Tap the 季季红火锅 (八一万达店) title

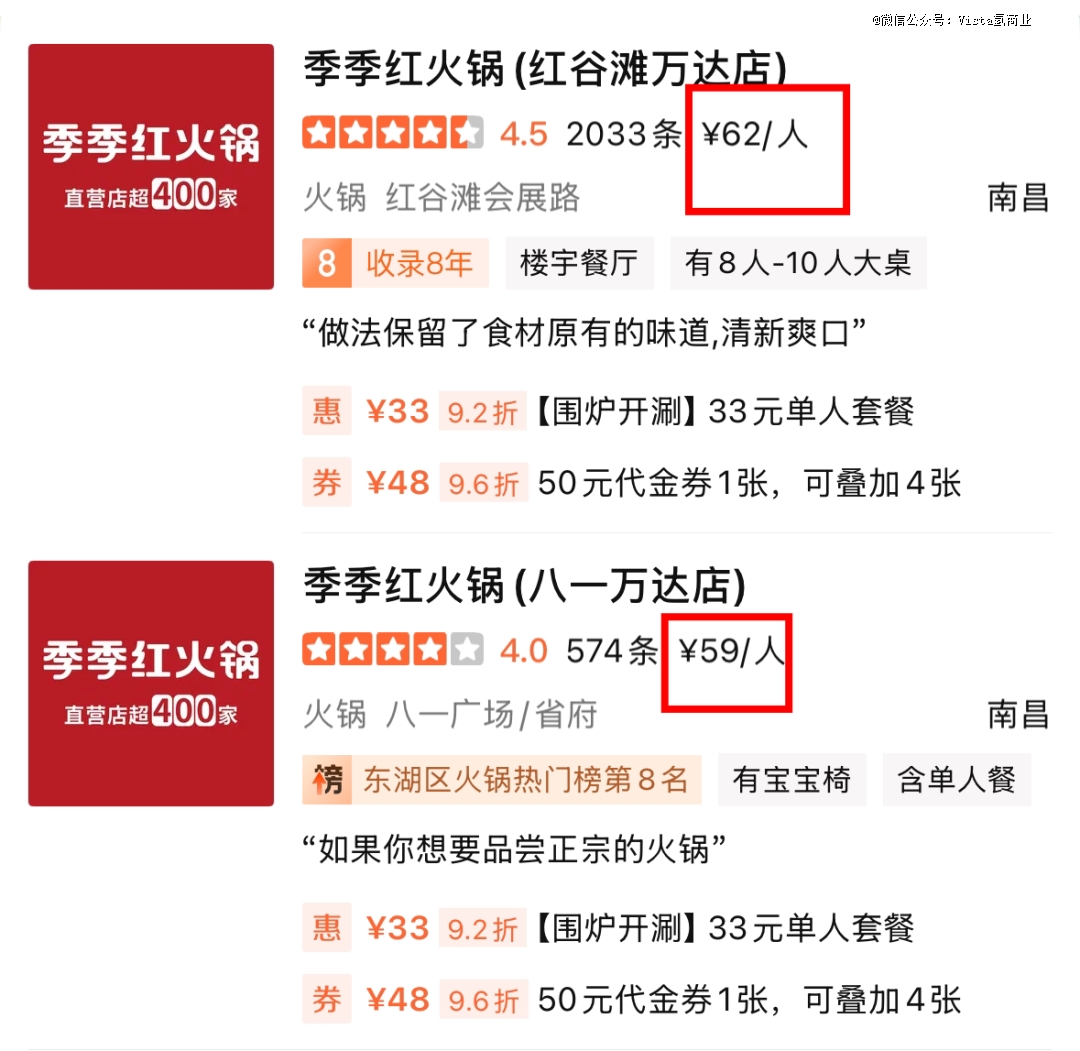524,585
